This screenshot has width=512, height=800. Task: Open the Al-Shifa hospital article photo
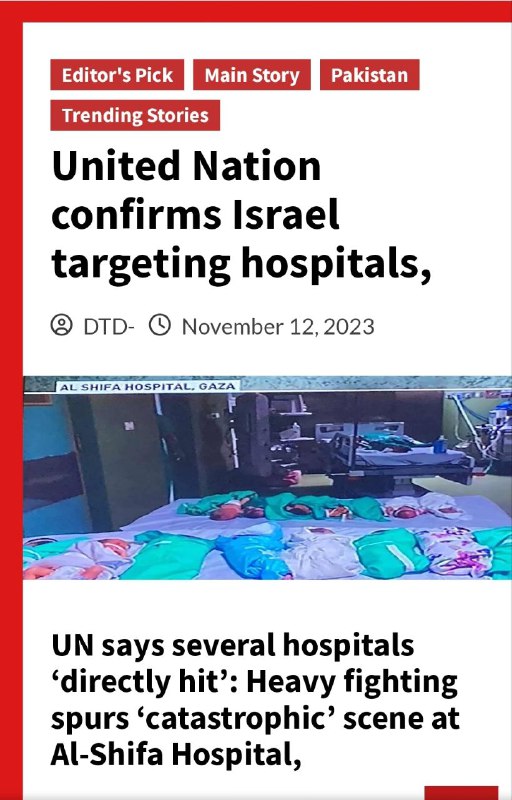pos(267,478)
